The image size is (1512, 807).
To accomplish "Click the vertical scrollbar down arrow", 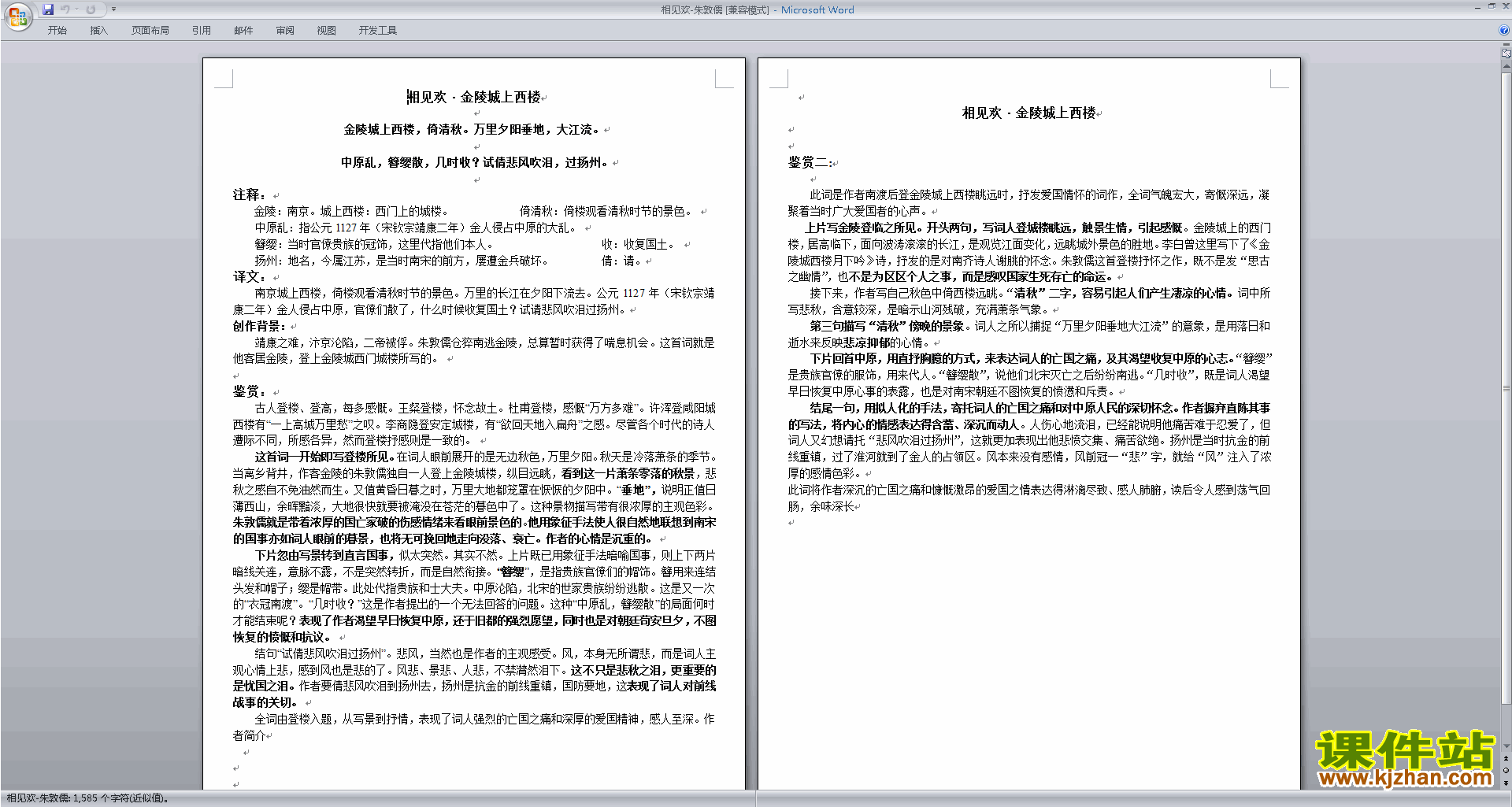I will 1506,746.
